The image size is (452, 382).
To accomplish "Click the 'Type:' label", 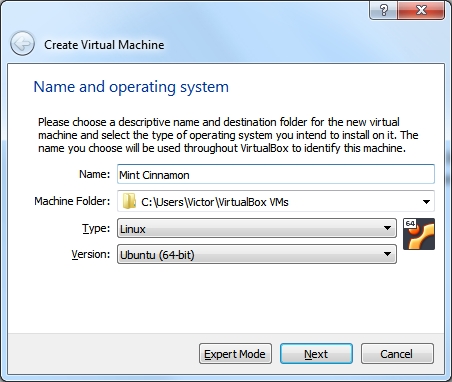I will pyautogui.click(x=96, y=228).
